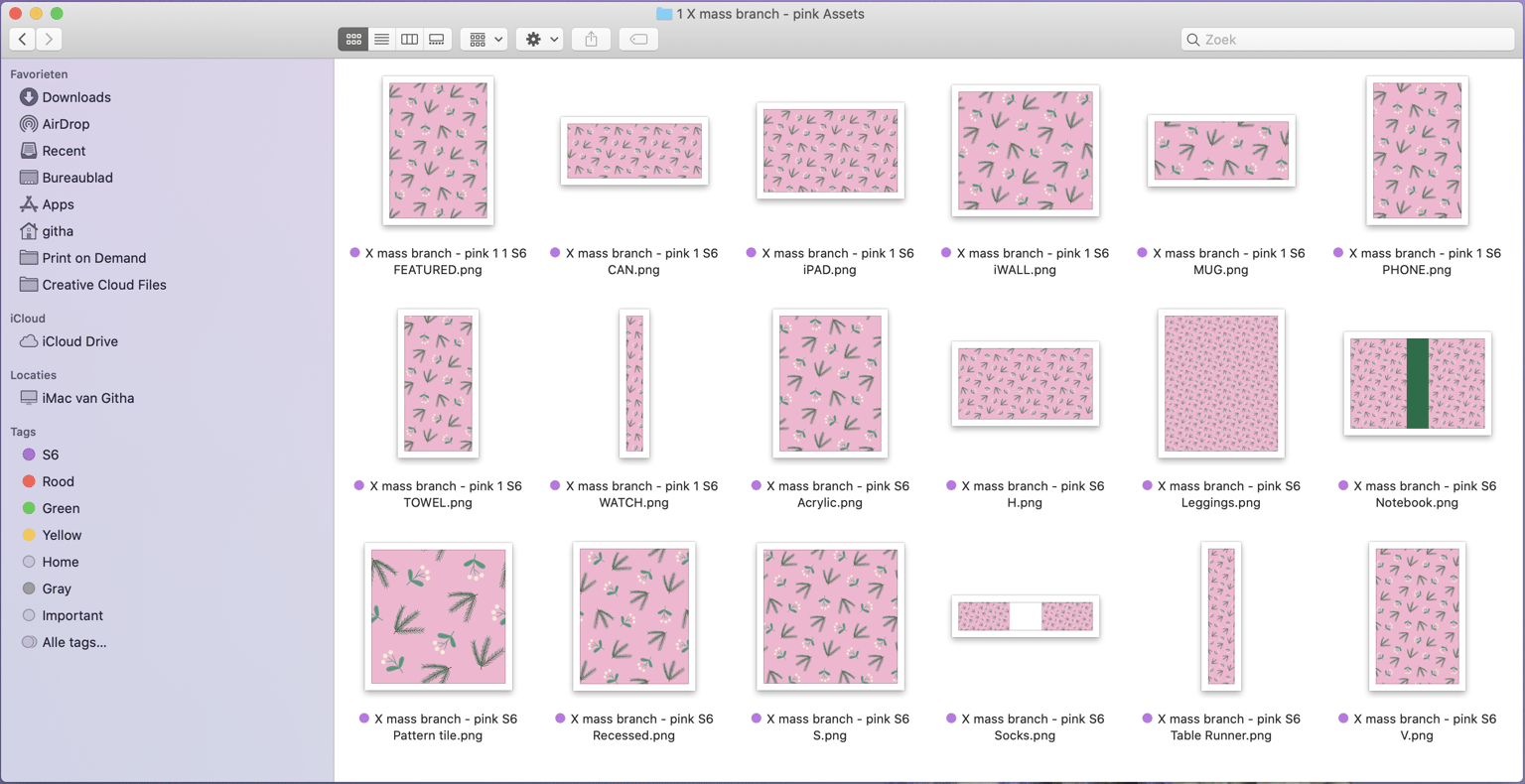Image resolution: width=1525 pixels, height=784 pixels.
Task: Select the S6 Recessed.png thumbnail
Action: [634, 616]
